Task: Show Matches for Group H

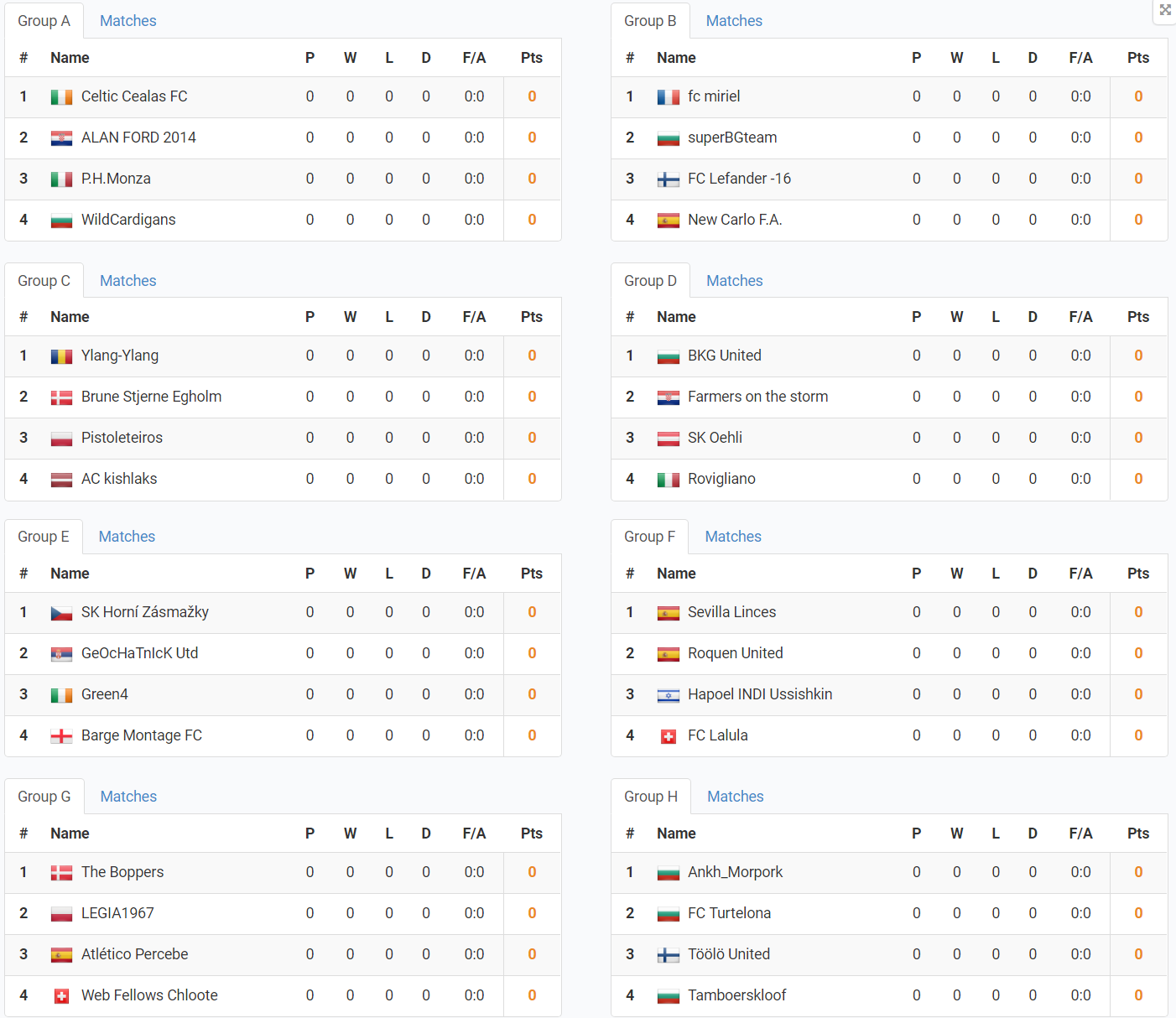Action: [735, 797]
